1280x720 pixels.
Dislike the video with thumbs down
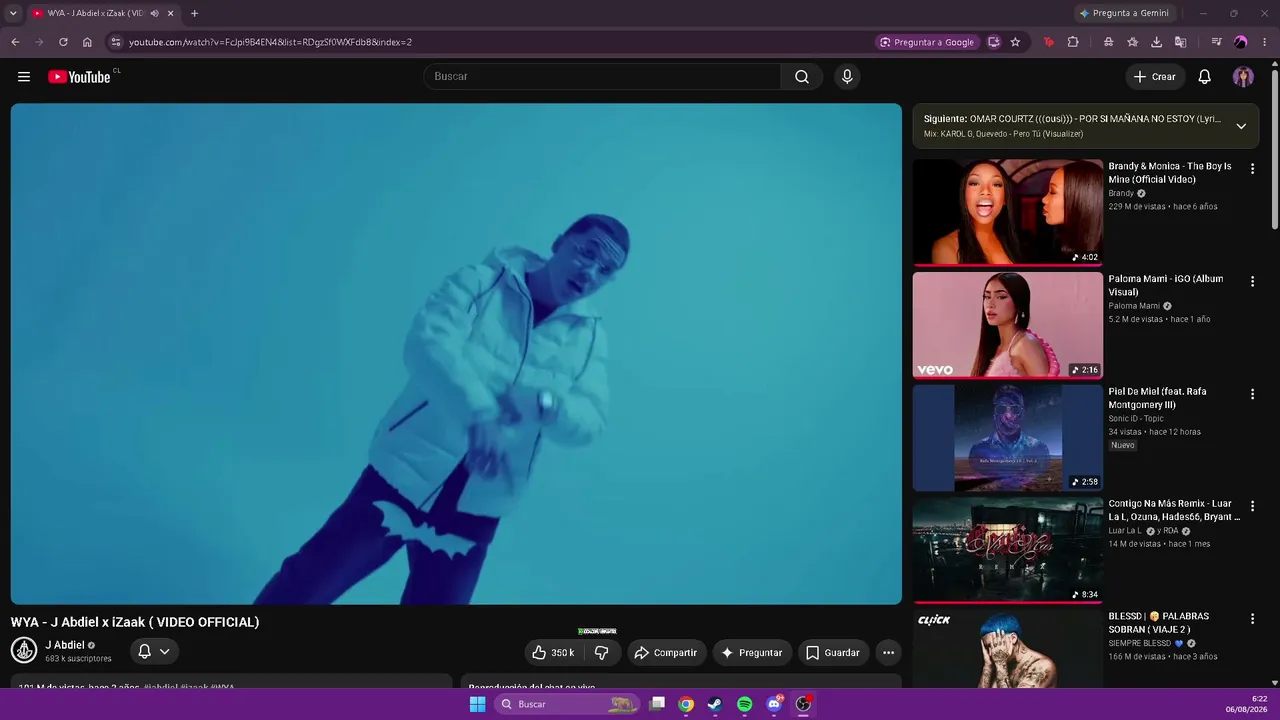[602, 653]
